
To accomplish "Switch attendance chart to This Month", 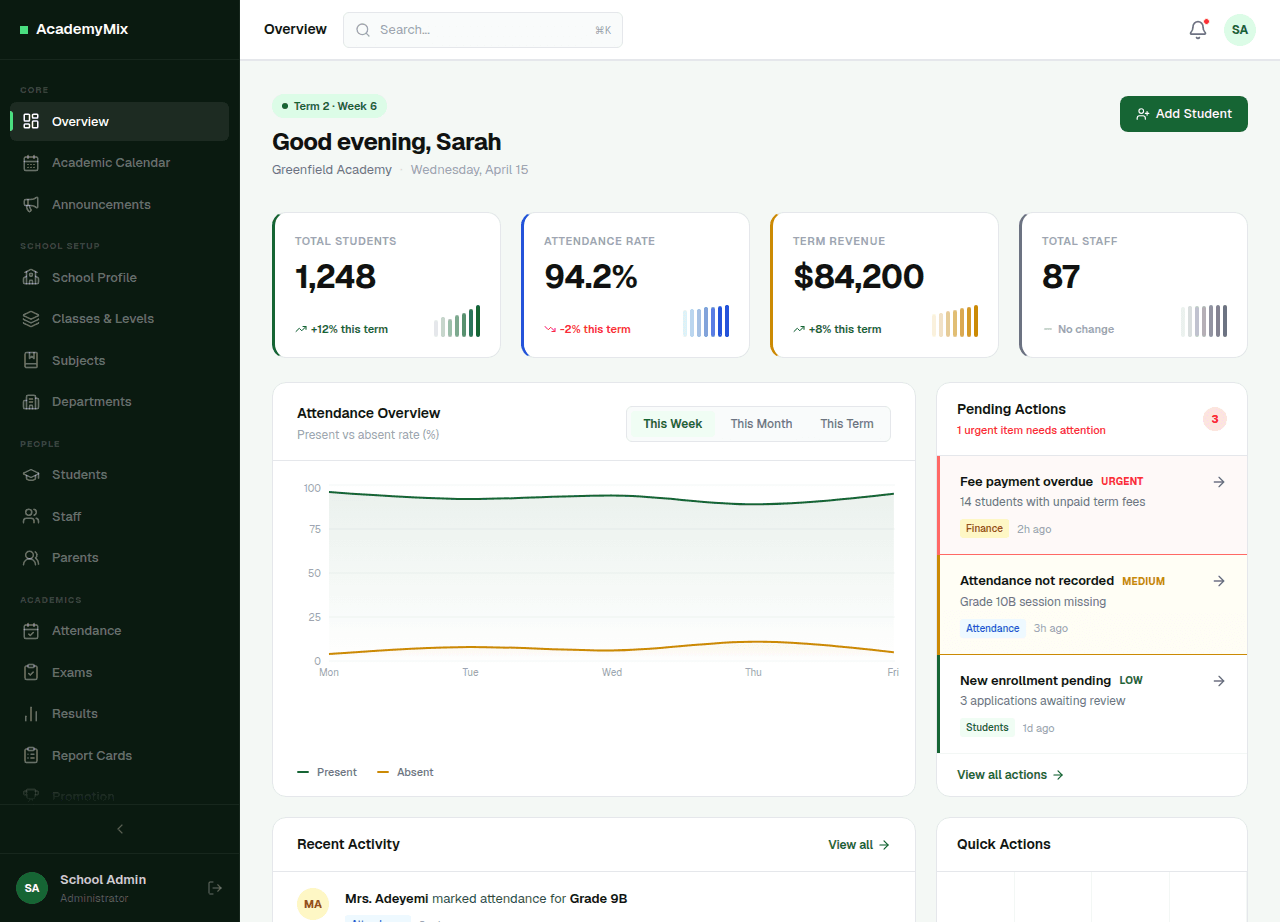I will 761,423.
